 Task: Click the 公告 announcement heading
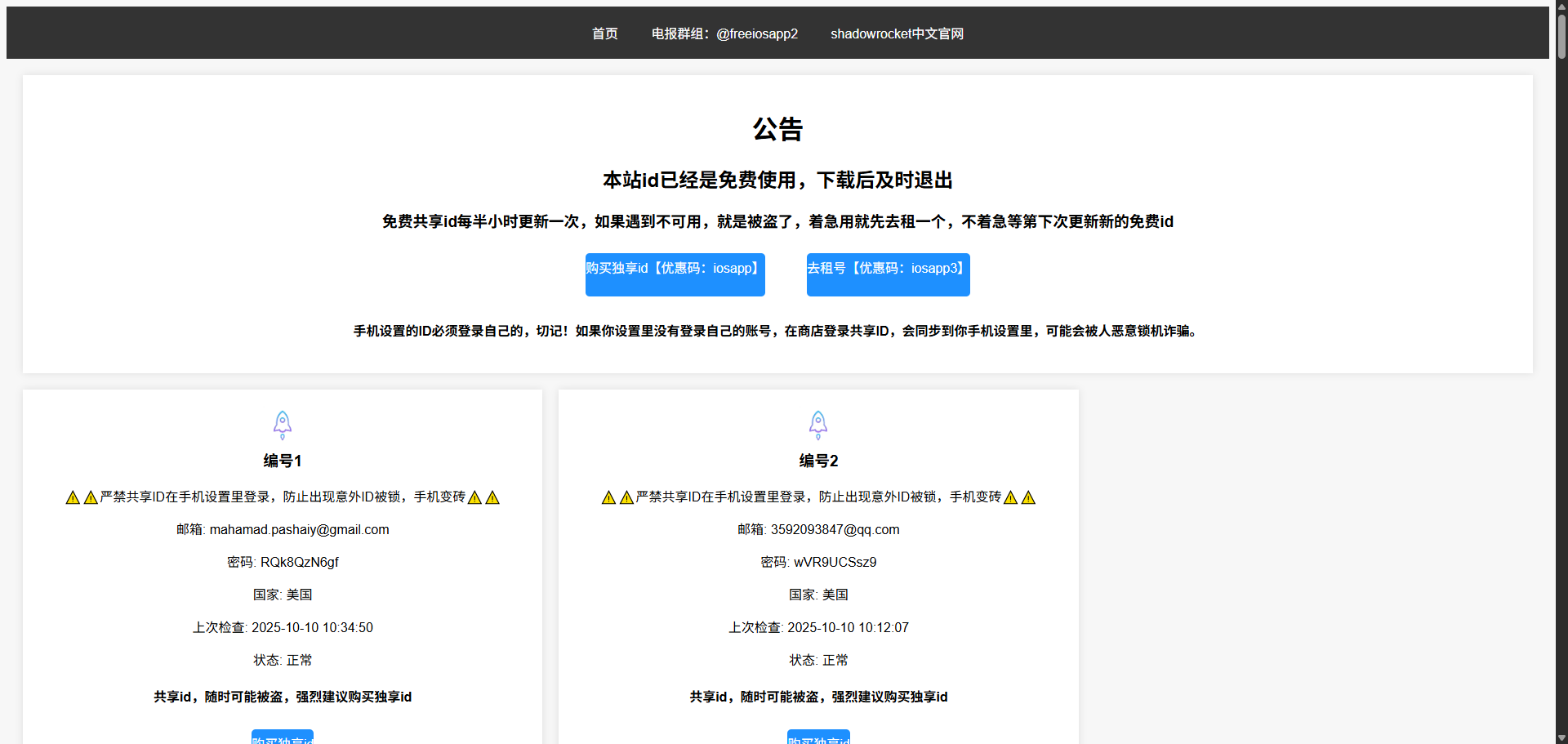(x=777, y=129)
